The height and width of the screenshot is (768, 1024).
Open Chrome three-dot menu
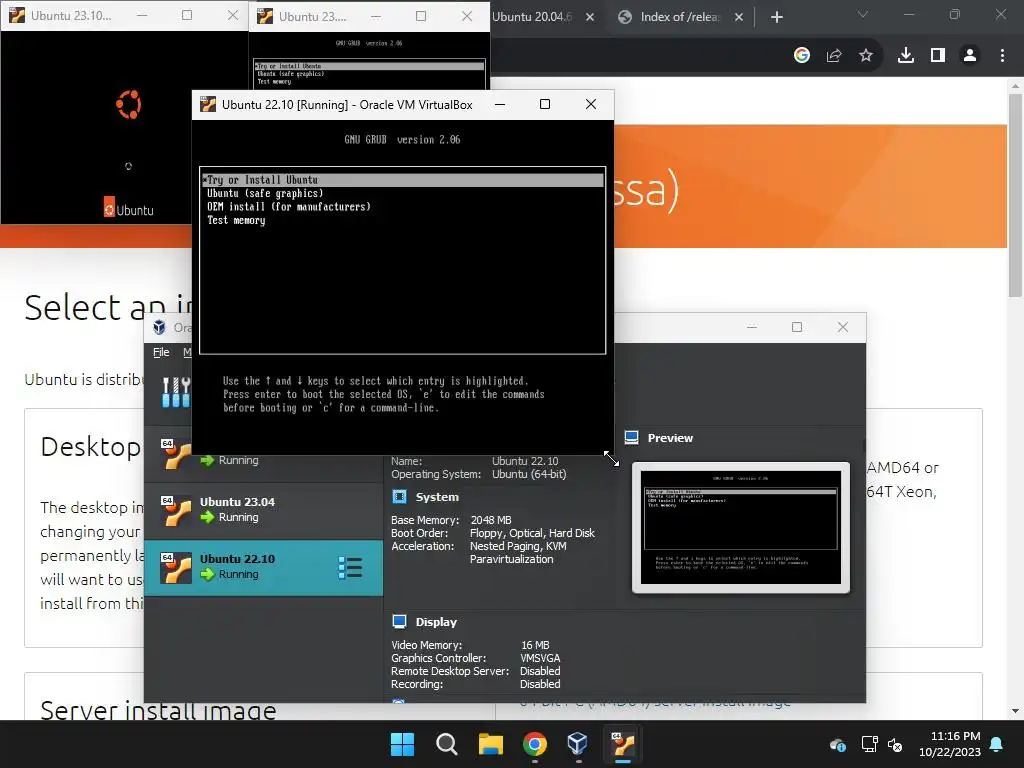1002,56
